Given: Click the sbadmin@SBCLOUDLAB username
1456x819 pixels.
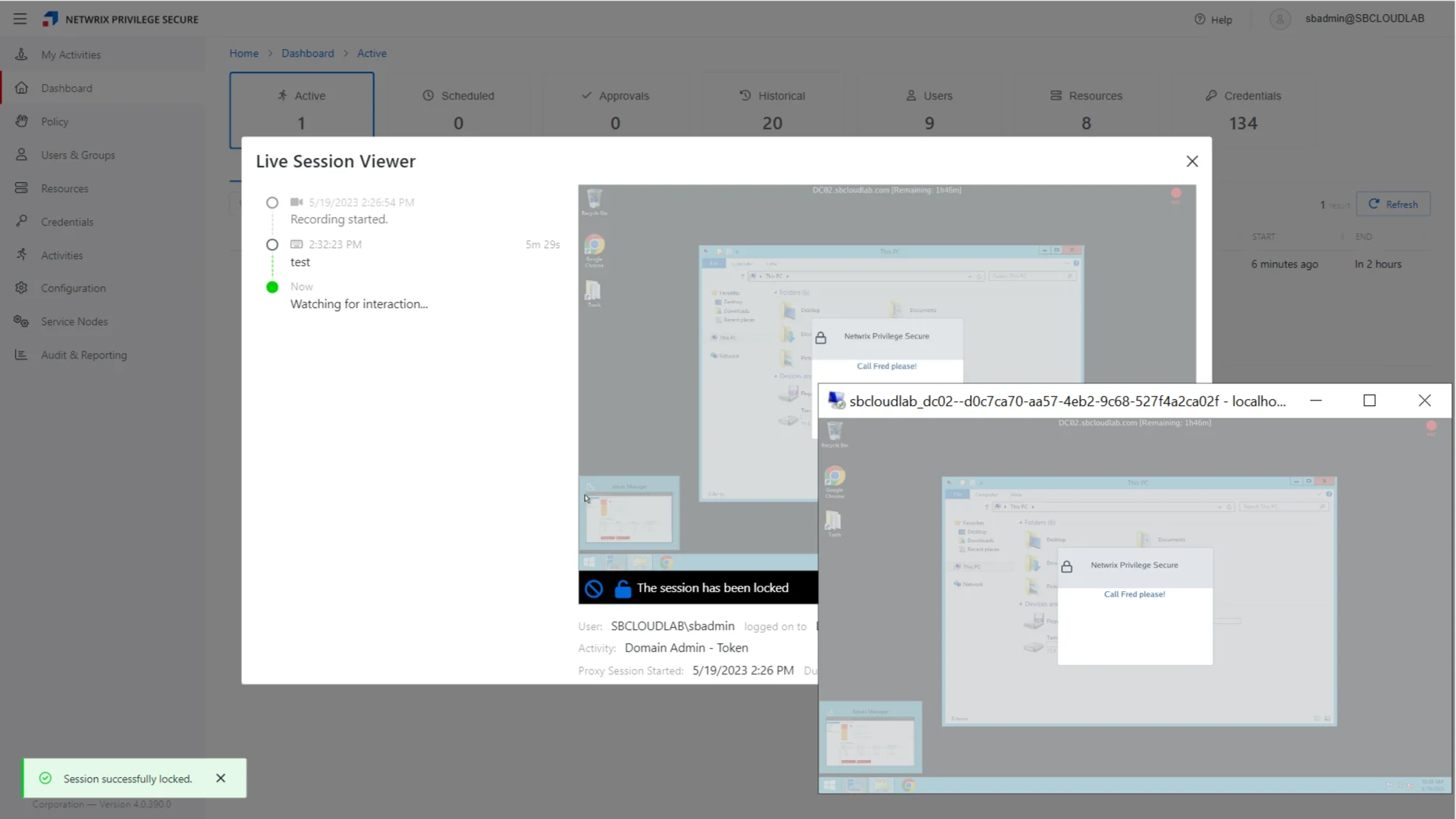Looking at the screenshot, I should click(x=1364, y=18).
